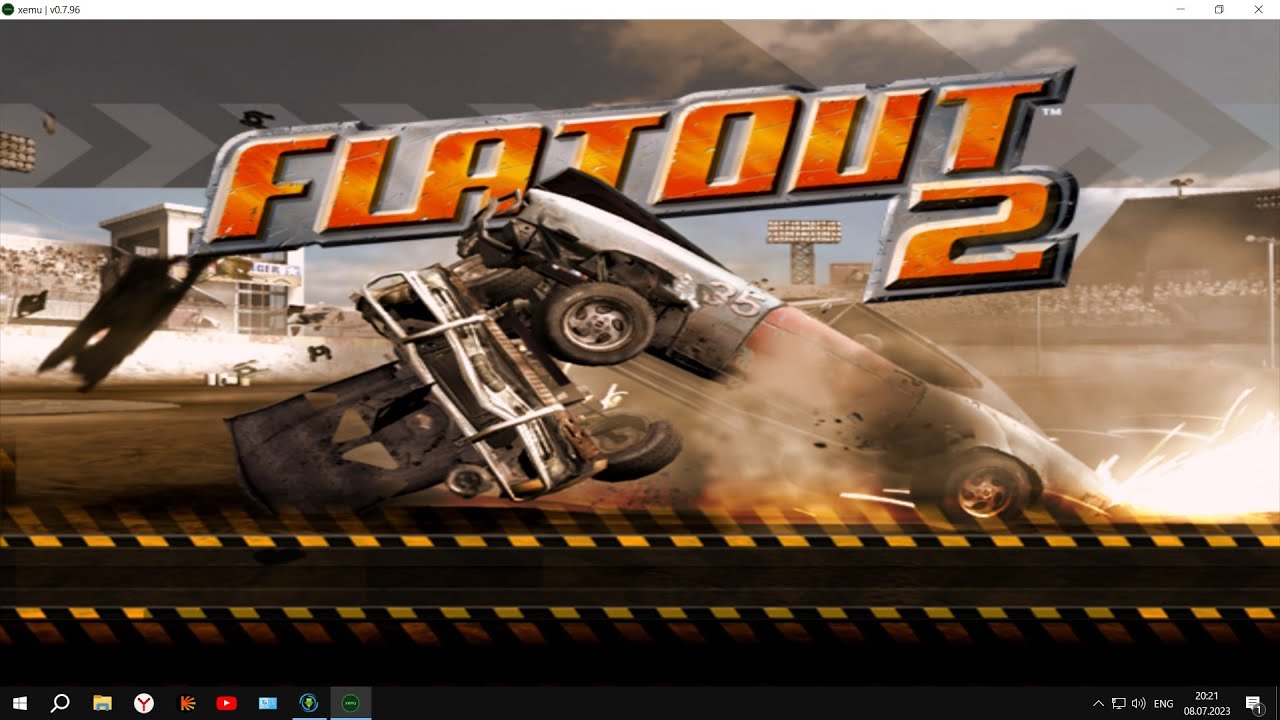Minimize the xemu window

[1181, 9]
